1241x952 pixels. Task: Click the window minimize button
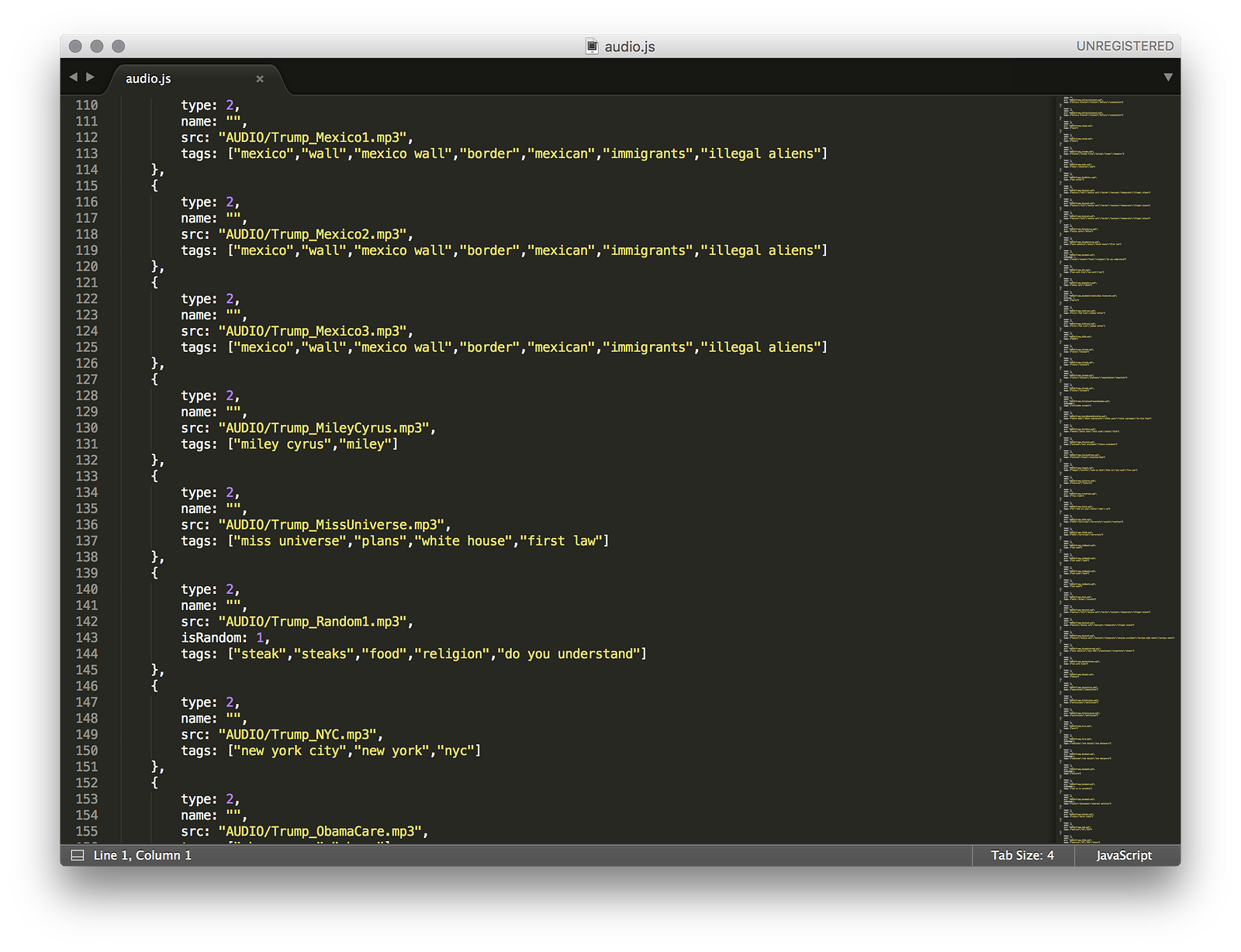click(97, 47)
